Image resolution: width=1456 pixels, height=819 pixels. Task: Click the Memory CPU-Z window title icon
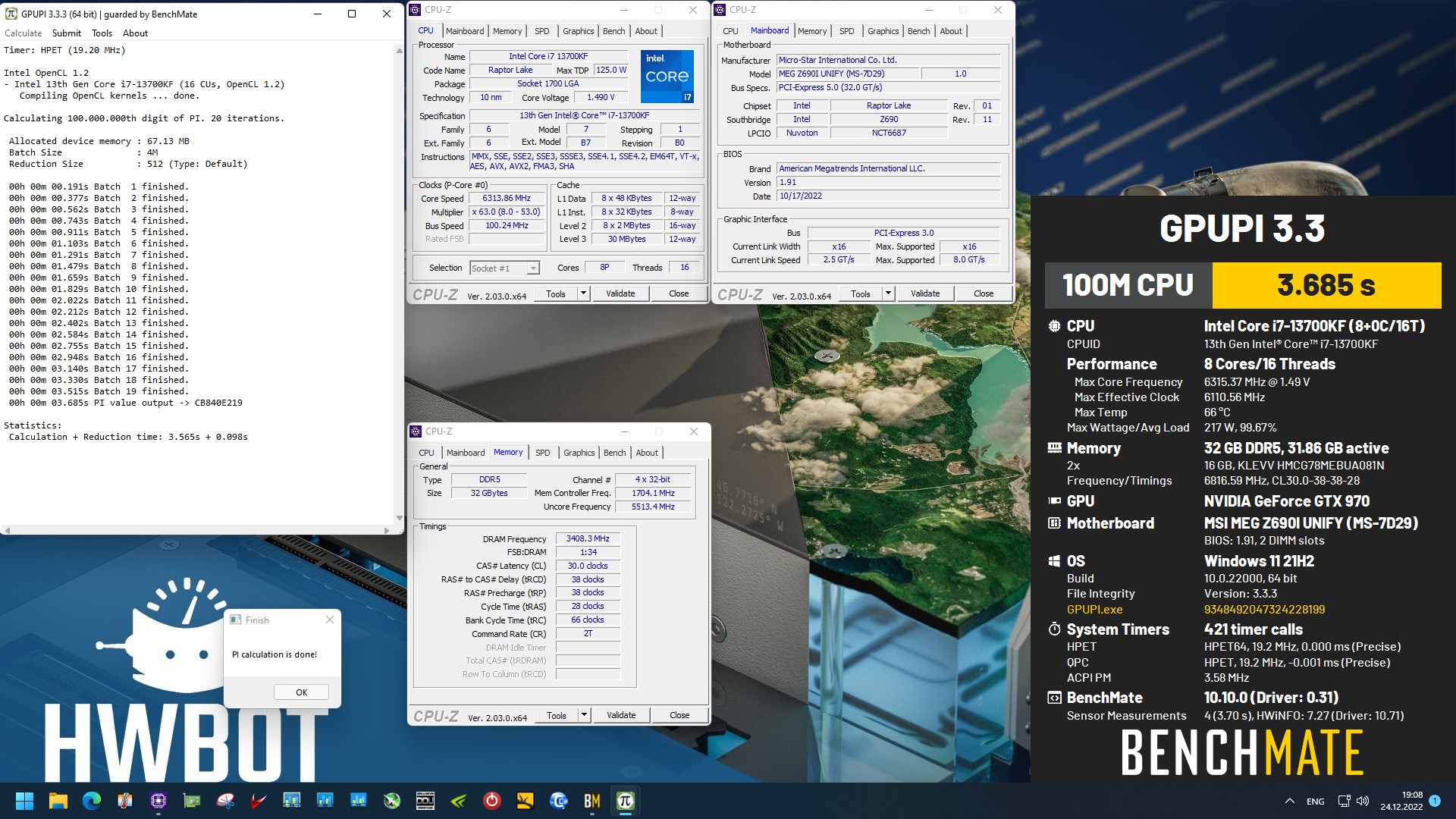[416, 431]
